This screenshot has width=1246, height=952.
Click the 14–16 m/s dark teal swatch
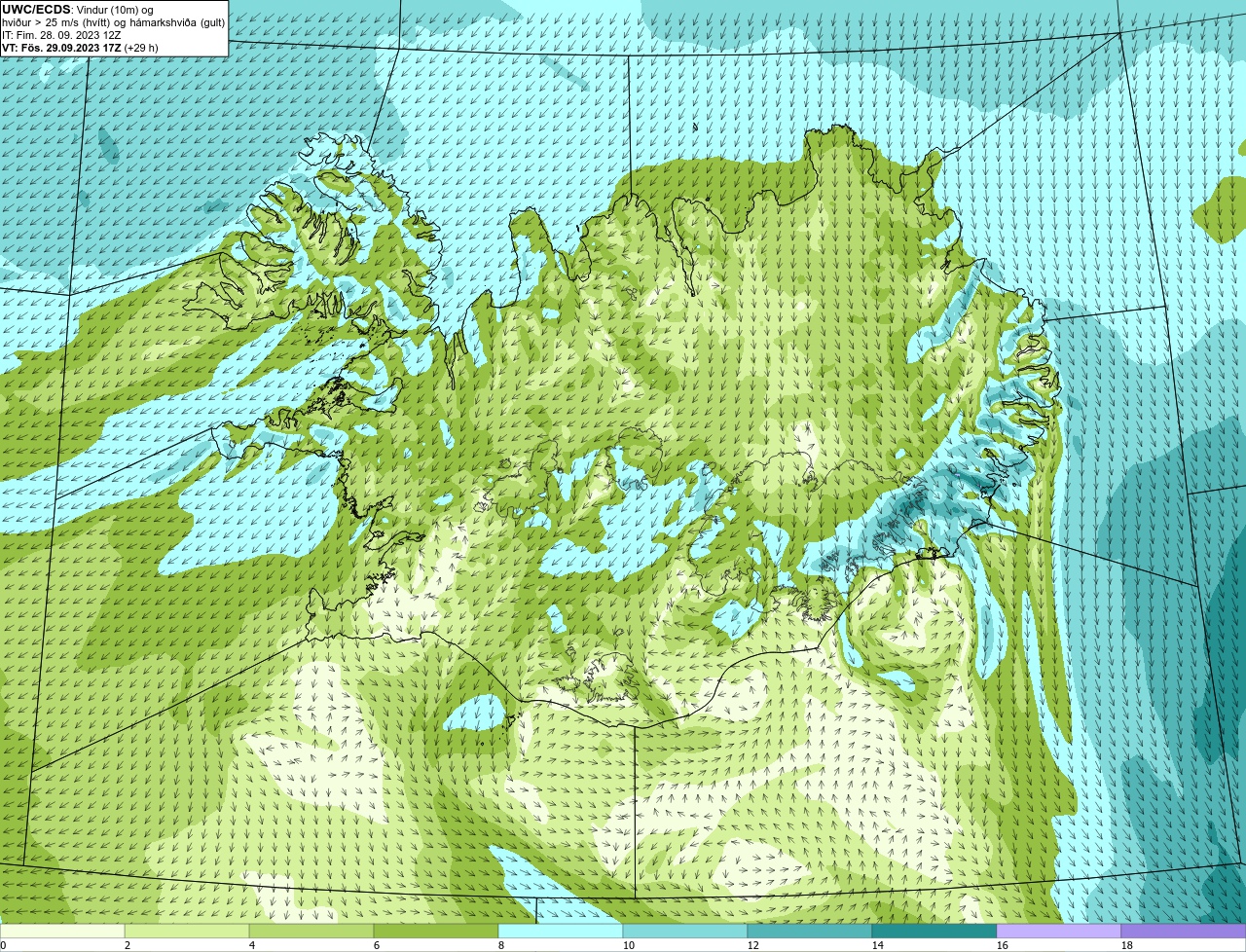point(934,932)
